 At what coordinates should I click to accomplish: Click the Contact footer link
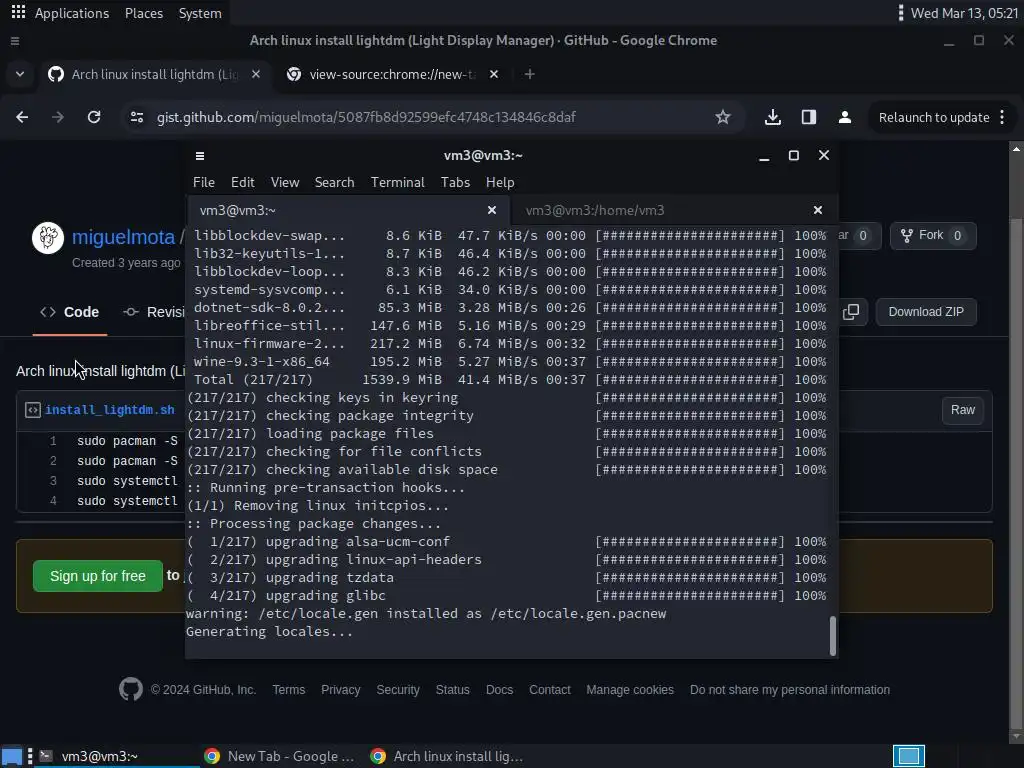[550, 690]
